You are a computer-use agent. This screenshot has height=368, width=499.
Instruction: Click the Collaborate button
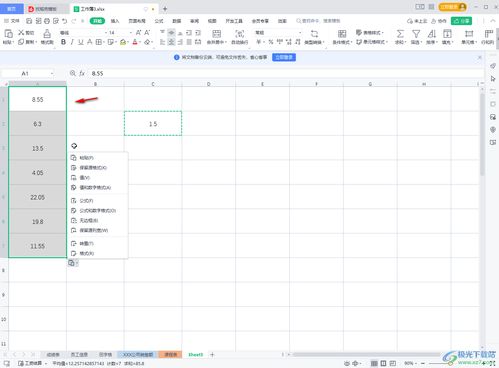coord(439,21)
